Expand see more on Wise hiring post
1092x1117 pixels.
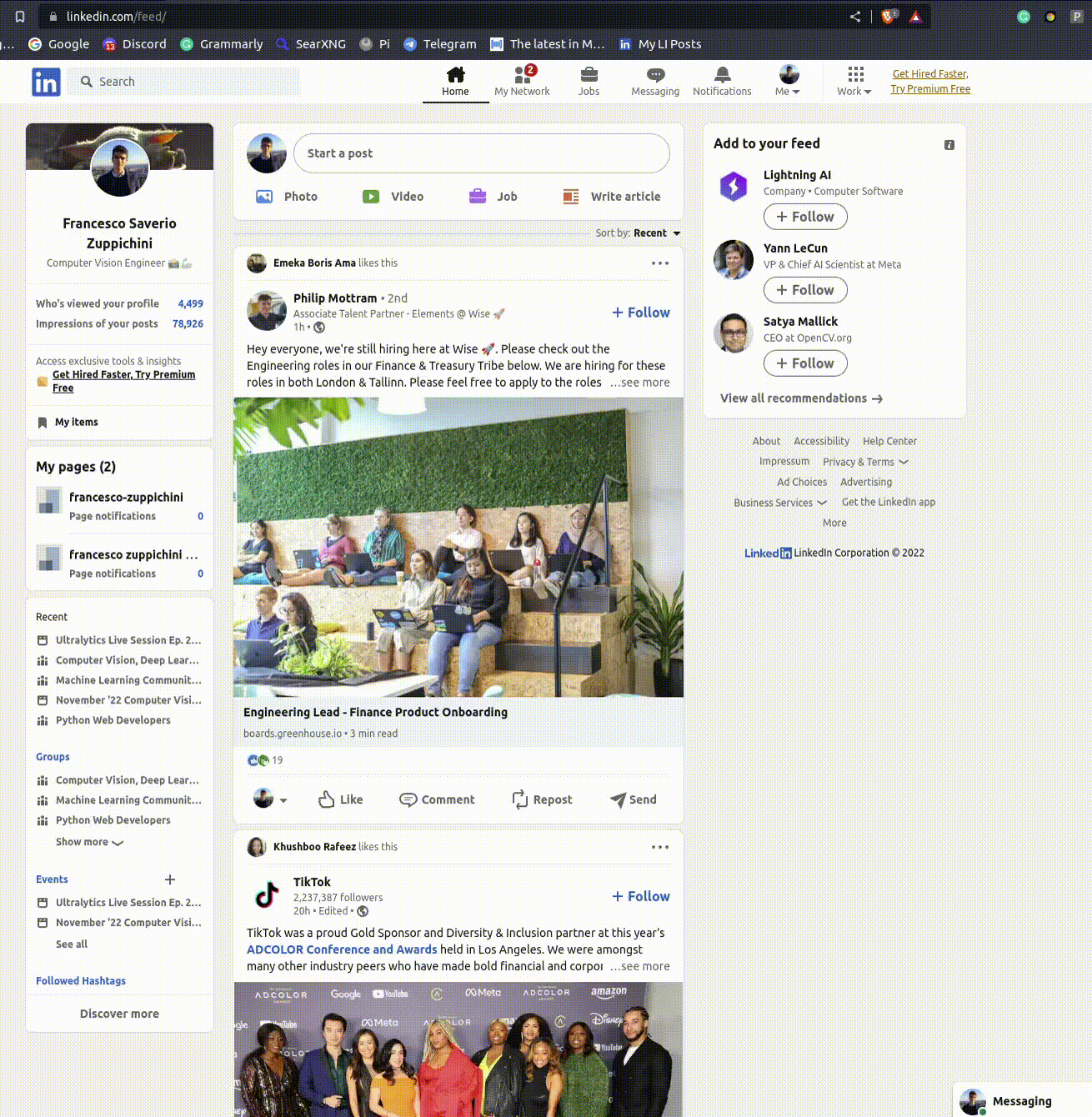(640, 383)
